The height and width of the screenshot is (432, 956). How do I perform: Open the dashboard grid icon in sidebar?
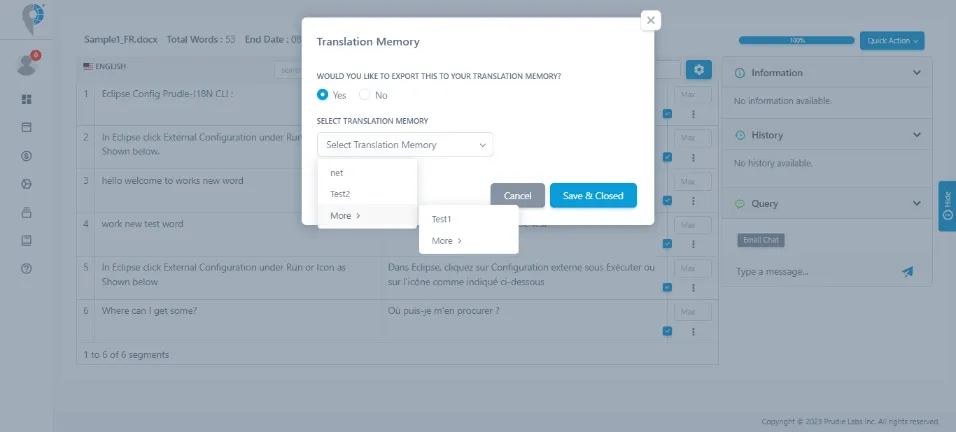click(x=26, y=99)
